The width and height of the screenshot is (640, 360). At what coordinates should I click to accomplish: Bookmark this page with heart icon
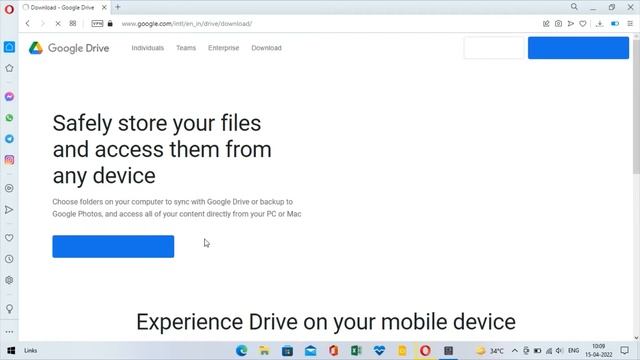point(583,24)
